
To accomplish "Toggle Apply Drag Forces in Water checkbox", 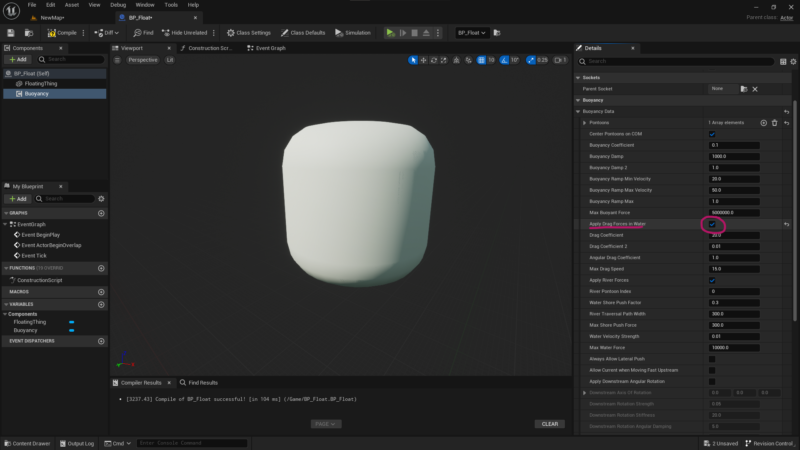I will pos(712,224).
